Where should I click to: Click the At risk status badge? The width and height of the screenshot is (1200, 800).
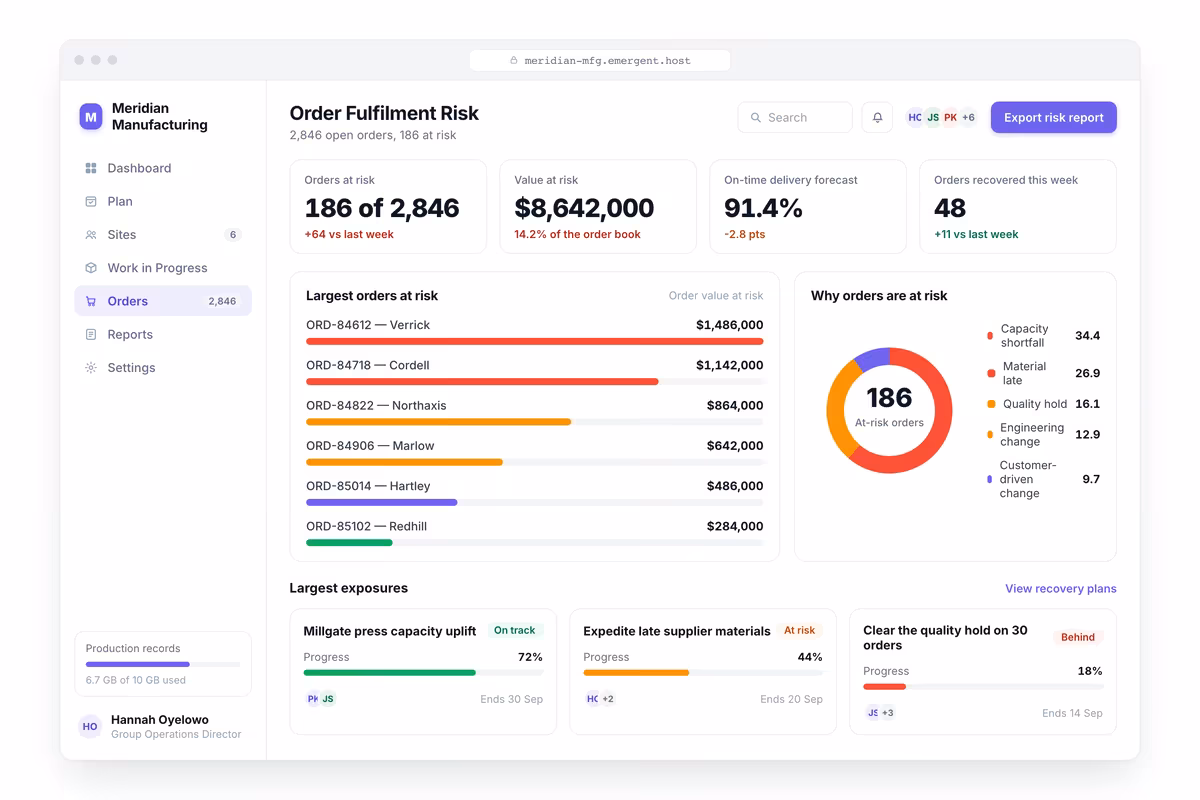pos(799,631)
